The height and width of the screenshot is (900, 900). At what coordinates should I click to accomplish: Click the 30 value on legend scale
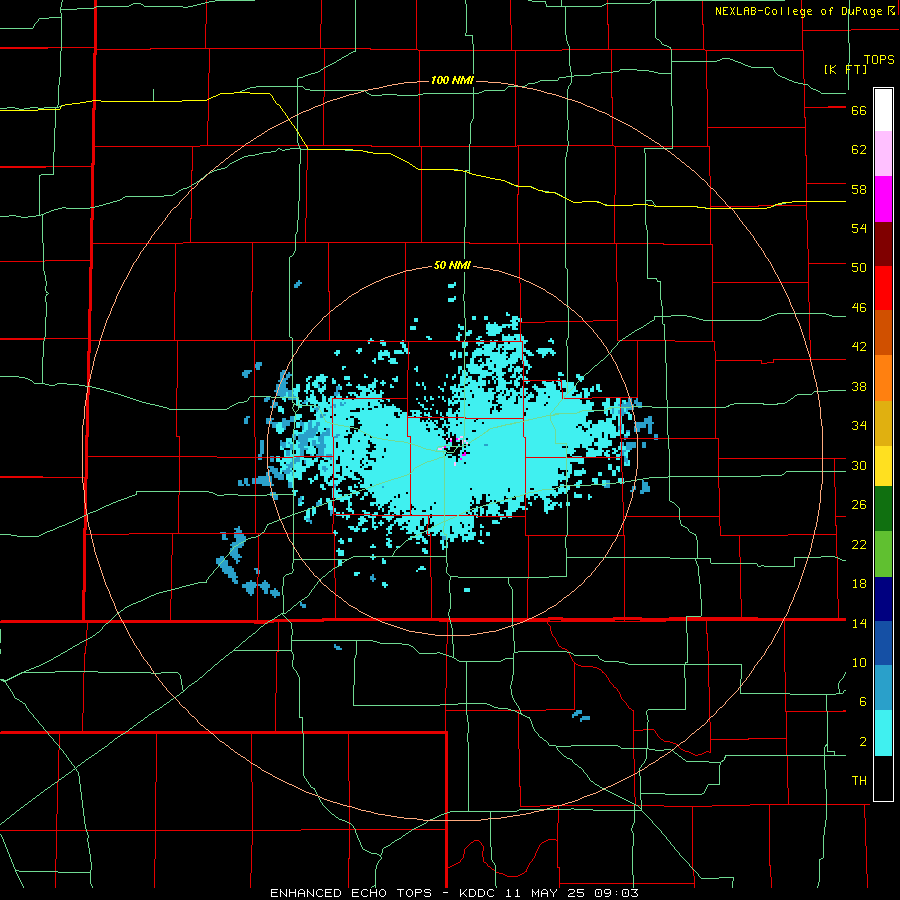[859, 465]
